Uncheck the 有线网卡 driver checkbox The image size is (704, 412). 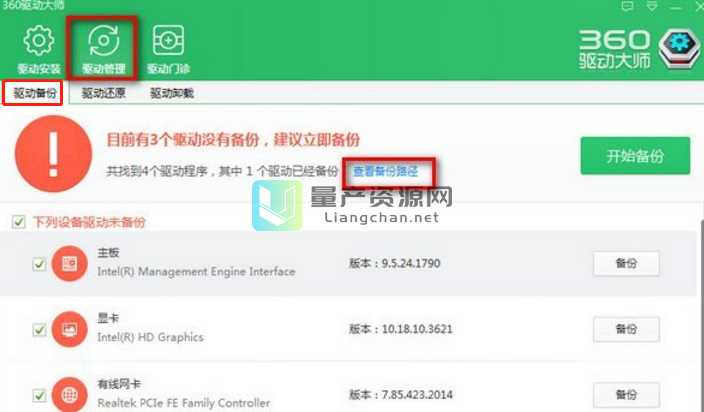pos(40,395)
